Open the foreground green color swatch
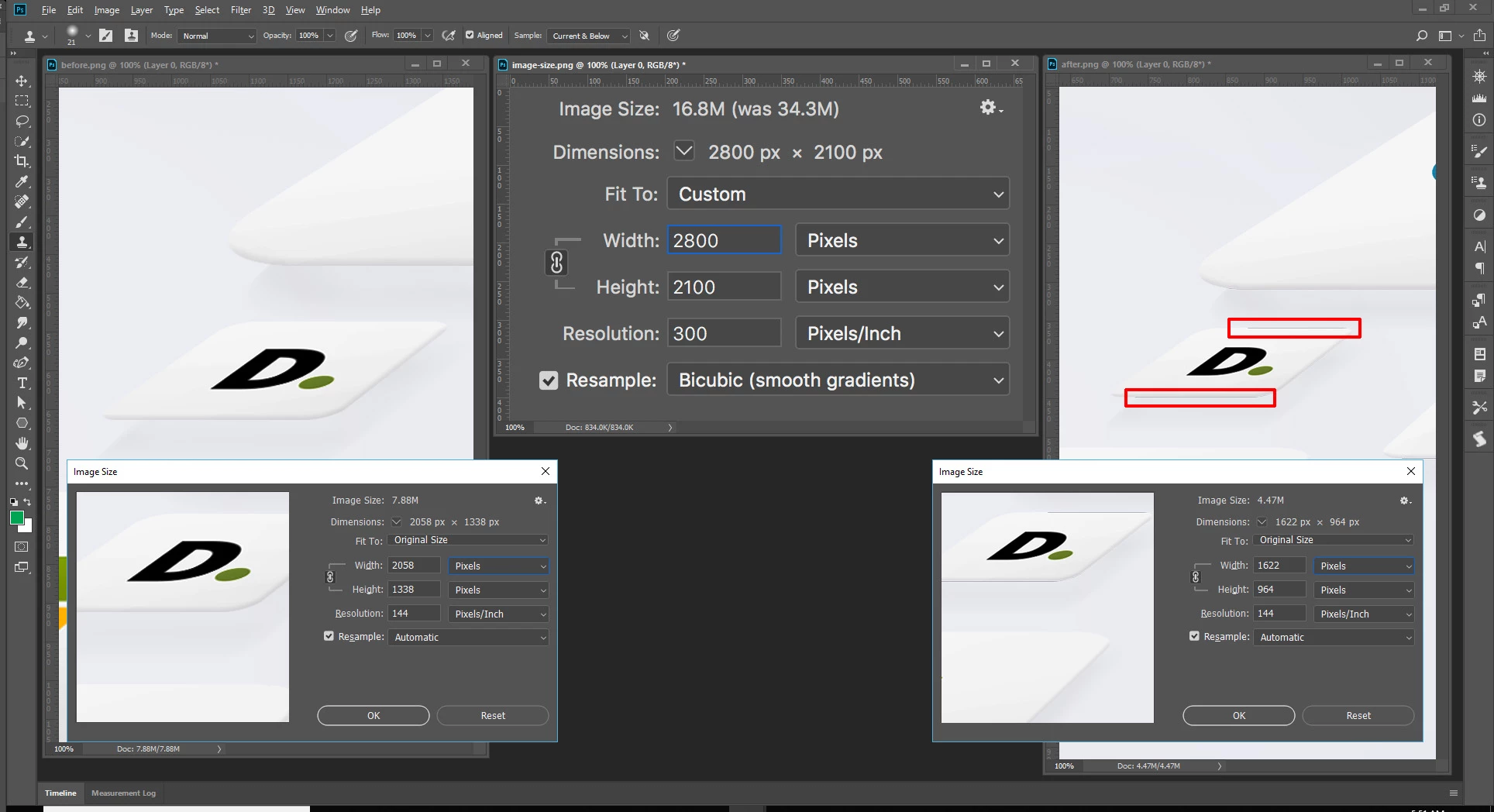The width and height of the screenshot is (1494, 812). coord(16,518)
